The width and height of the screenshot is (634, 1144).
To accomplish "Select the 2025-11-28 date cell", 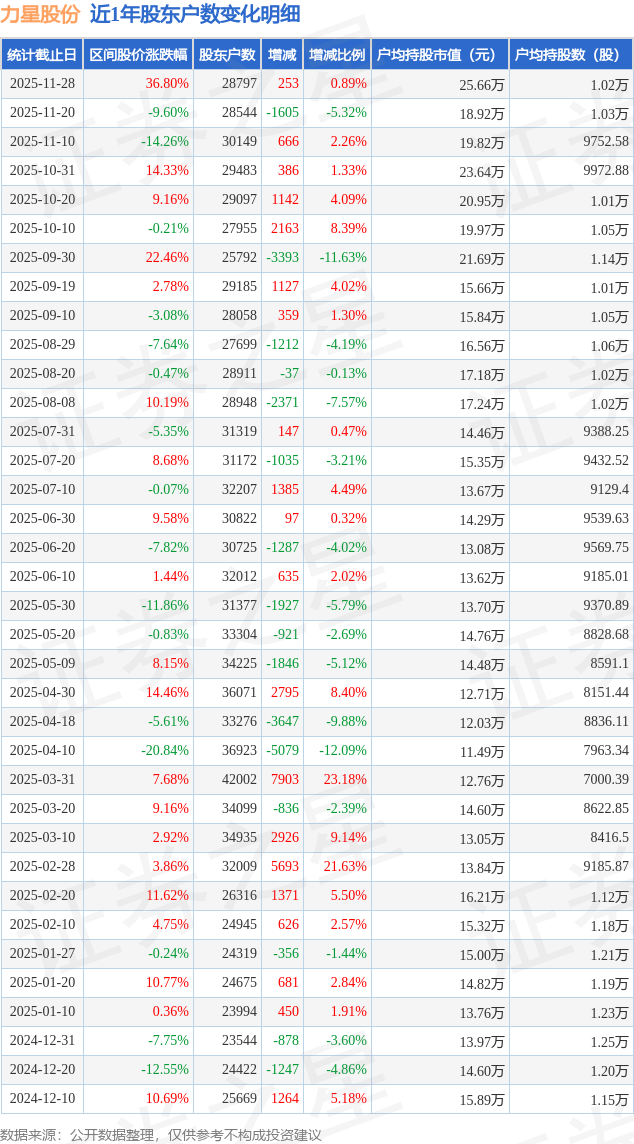I will click(x=43, y=84).
